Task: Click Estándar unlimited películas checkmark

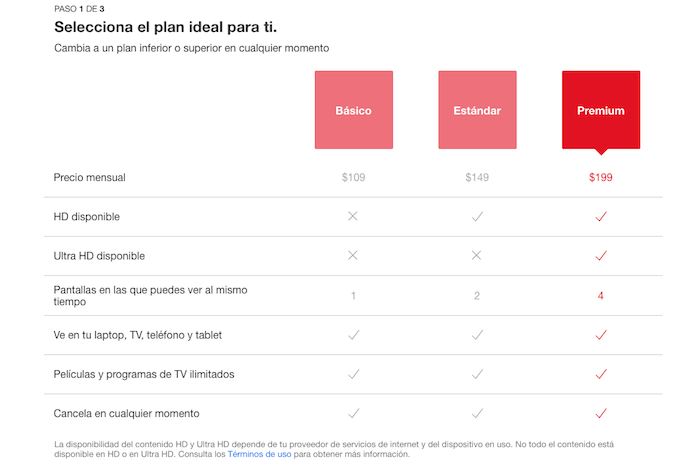Action: 477,373
